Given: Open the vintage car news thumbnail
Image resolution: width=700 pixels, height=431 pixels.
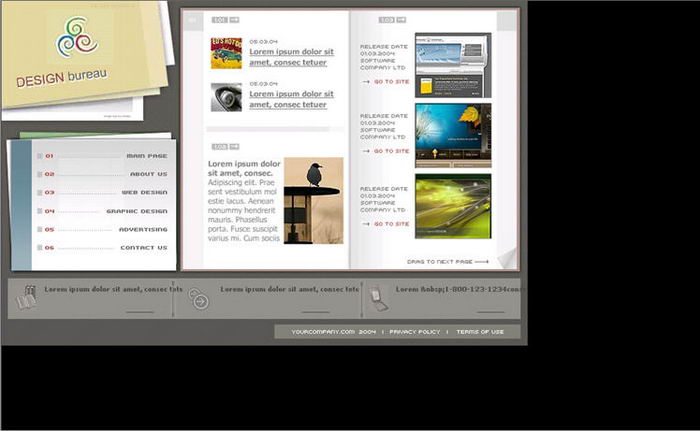Looking at the screenshot, I should [226, 53].
